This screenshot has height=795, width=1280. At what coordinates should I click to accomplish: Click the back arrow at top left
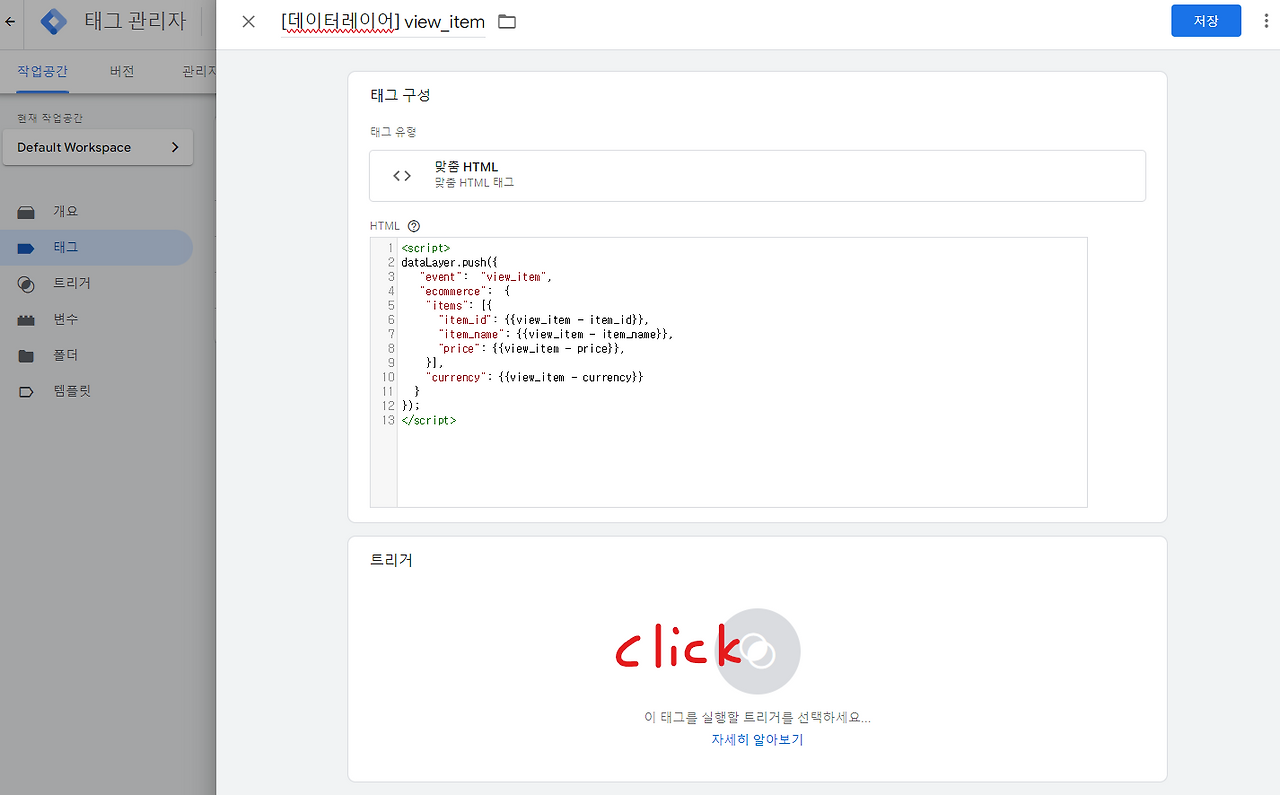click(9, 21)
